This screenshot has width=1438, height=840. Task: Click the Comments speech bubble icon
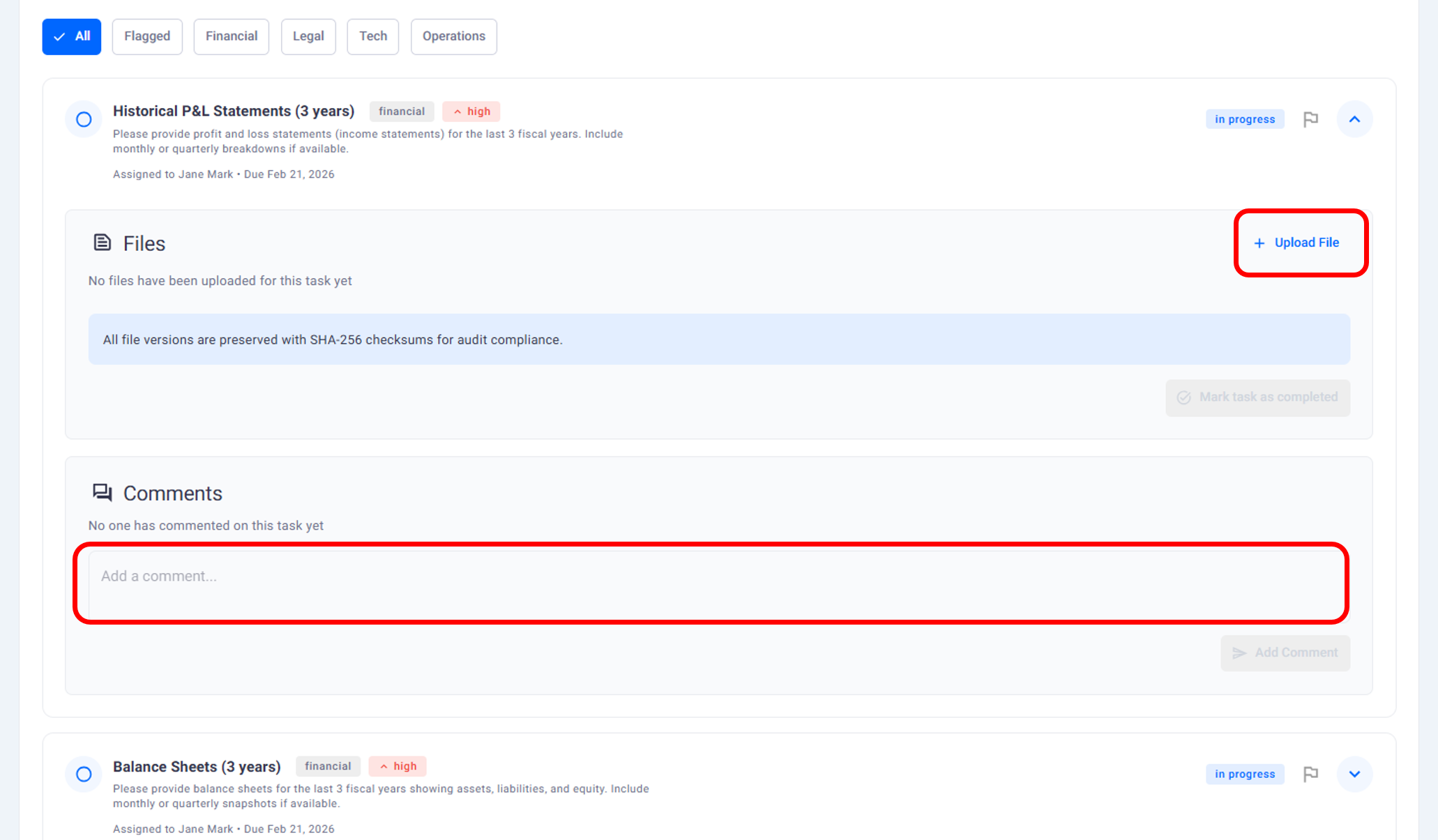(103, 493)
